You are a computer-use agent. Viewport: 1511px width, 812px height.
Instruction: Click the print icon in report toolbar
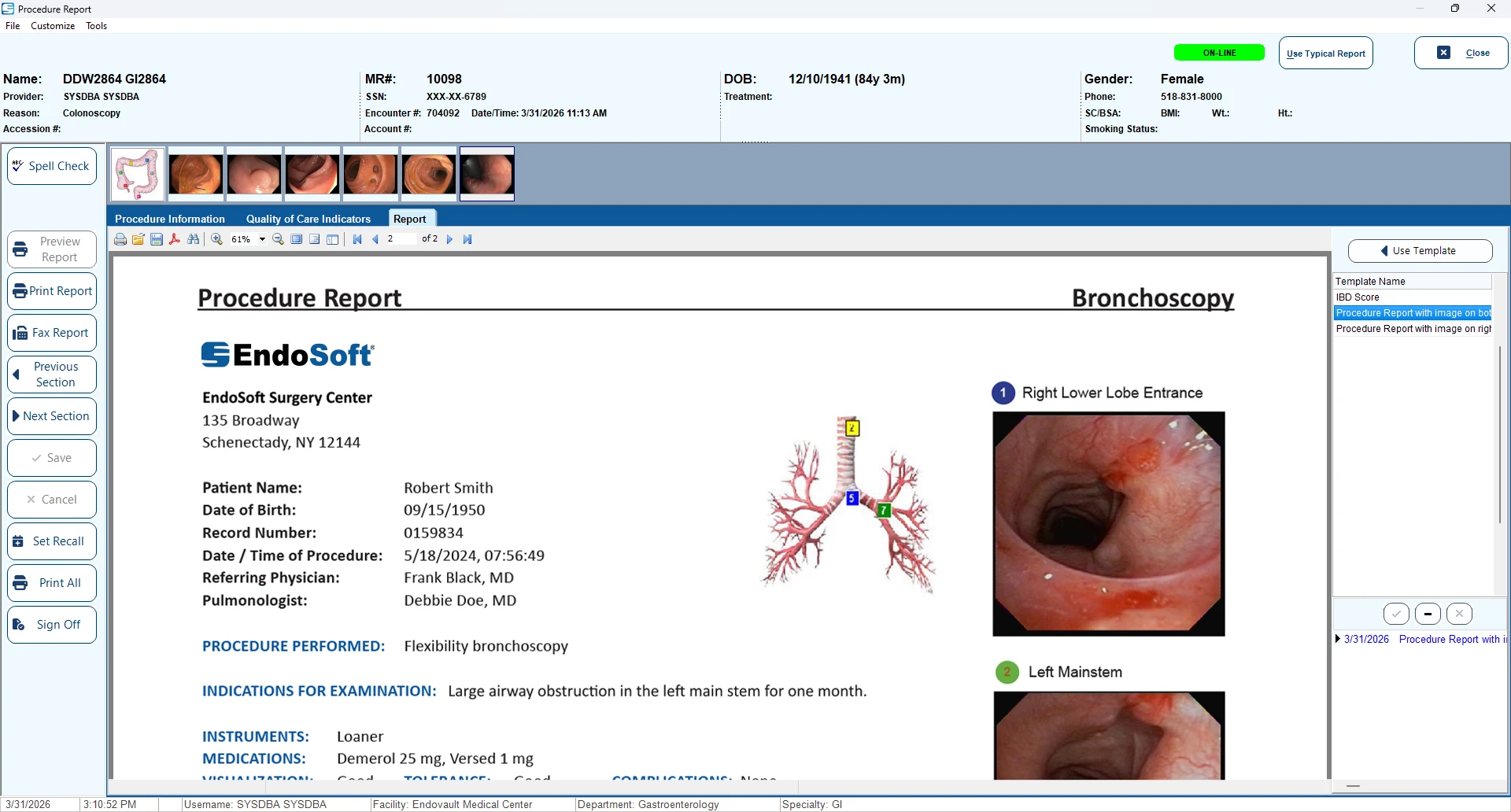pos(120,239)
